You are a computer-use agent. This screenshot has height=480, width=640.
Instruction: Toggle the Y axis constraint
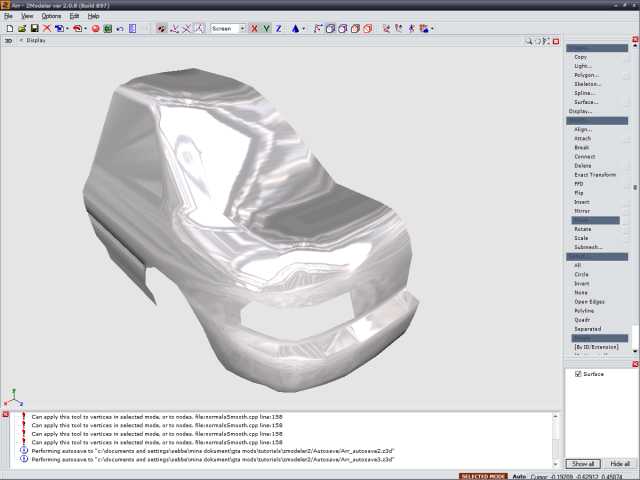266,29
